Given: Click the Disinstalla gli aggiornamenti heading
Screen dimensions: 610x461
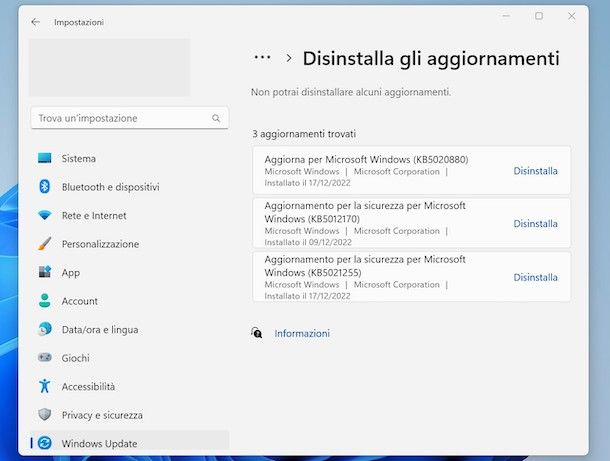Looking at the screenshot, I should click(431, 59).
